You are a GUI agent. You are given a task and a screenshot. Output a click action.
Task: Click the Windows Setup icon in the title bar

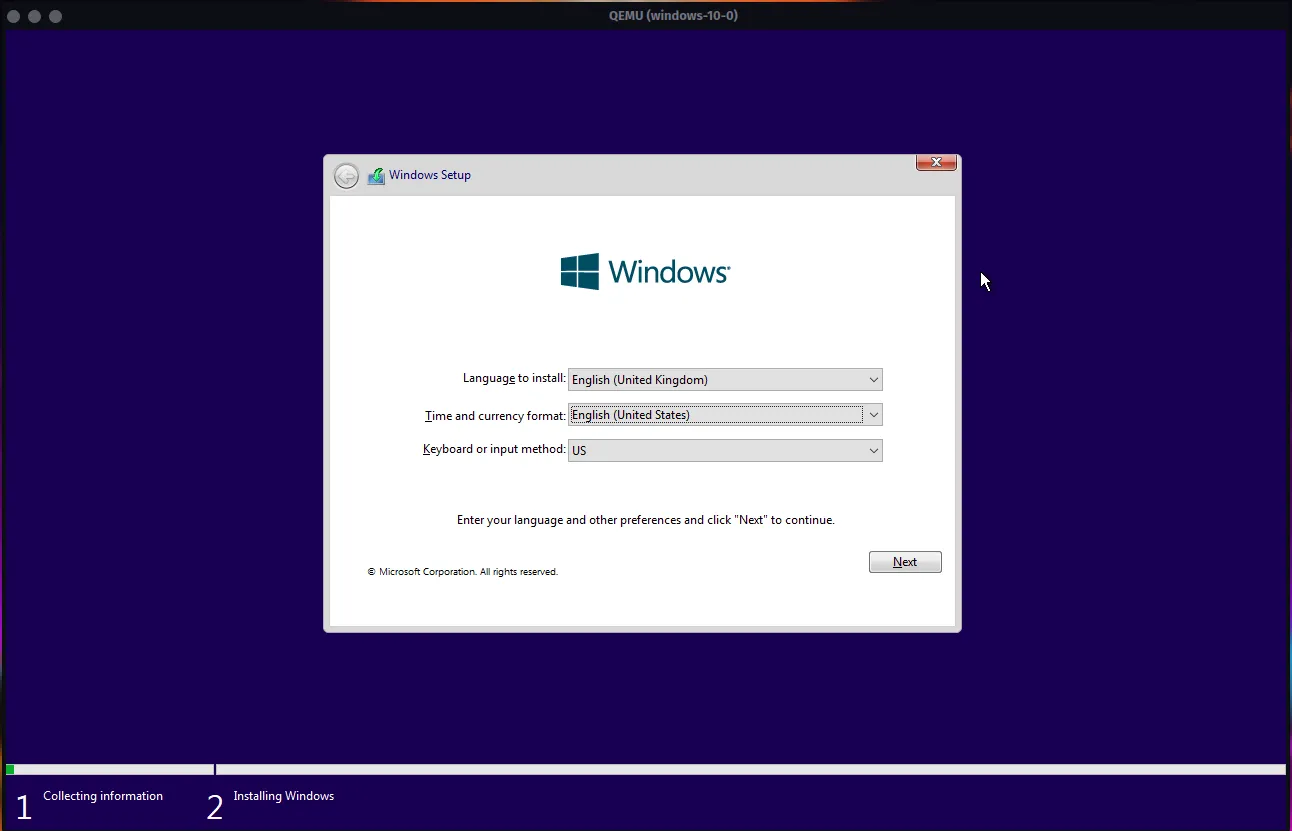(x=376, y=175)
